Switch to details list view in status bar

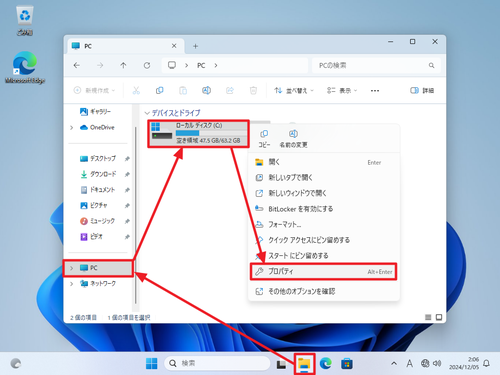point(428,317)
